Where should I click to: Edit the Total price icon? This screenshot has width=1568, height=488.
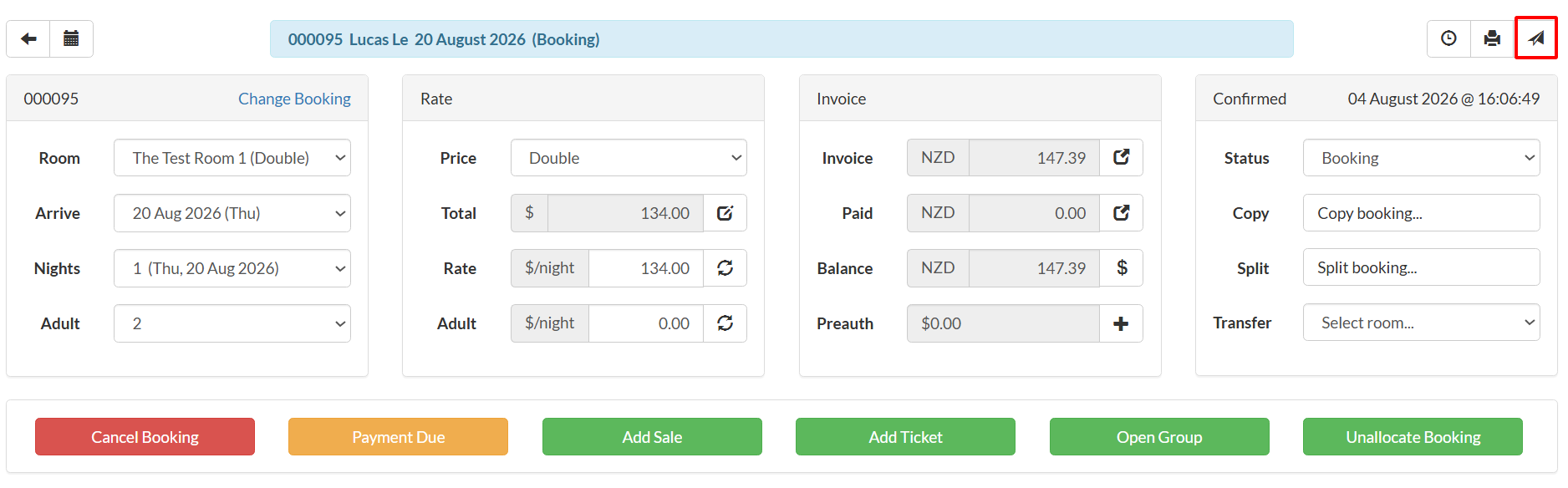[x=725, y=213]
